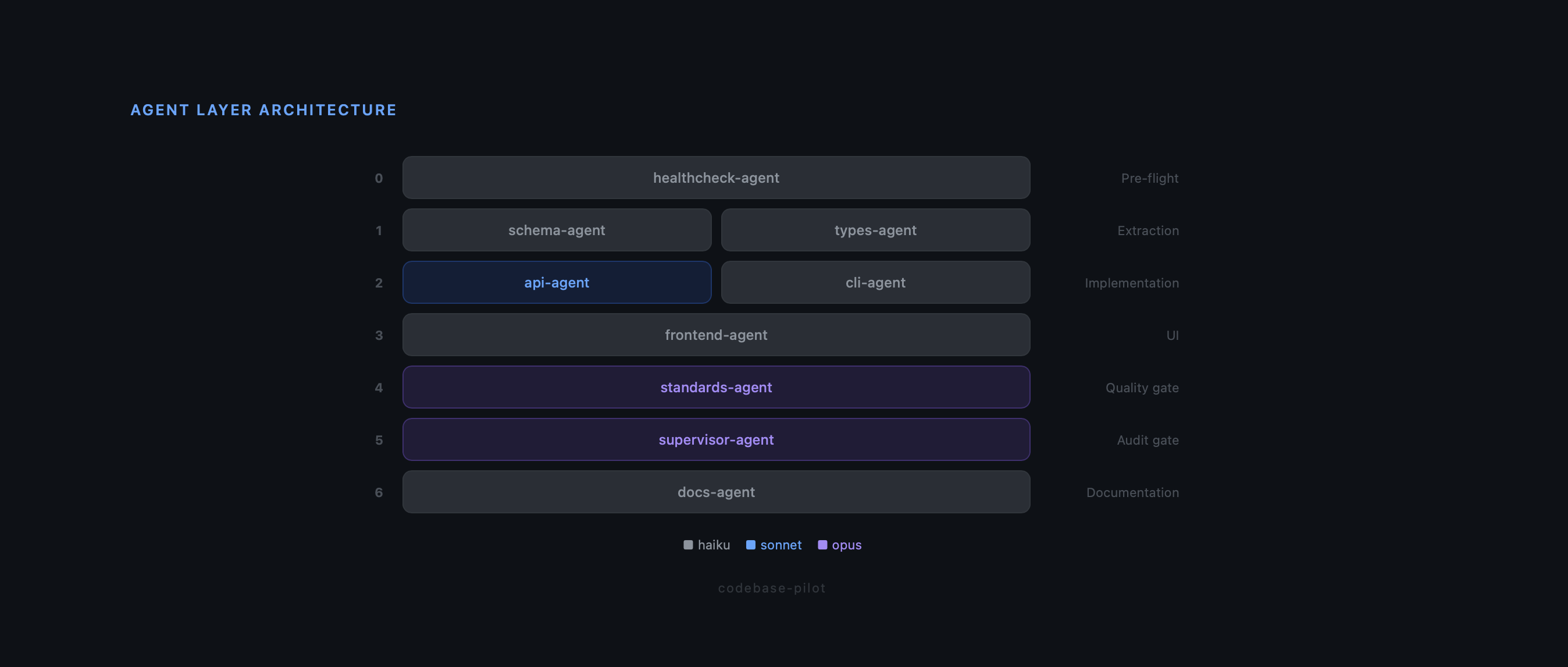Click the Pre-flight stage label
1568x667 pixels.
(1148, 178)
